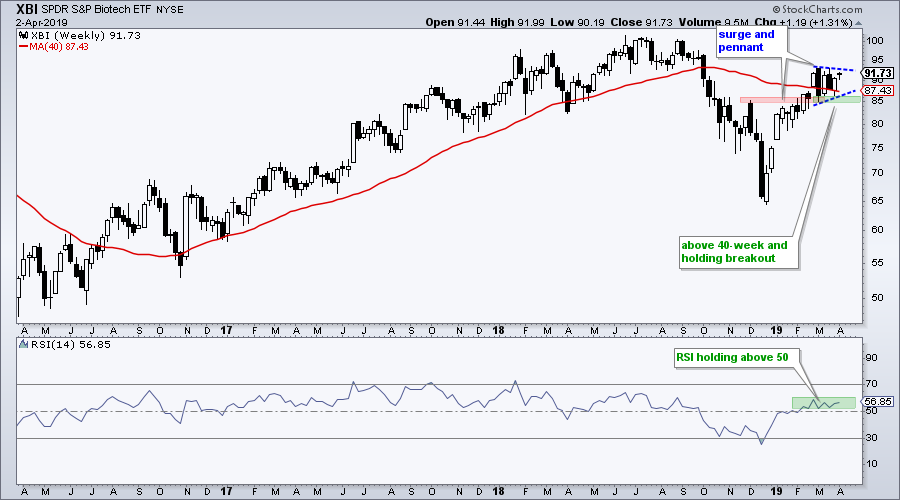Click the Open 91.44 value
This screenshot has width=900, height=500.
pos(455,22)
